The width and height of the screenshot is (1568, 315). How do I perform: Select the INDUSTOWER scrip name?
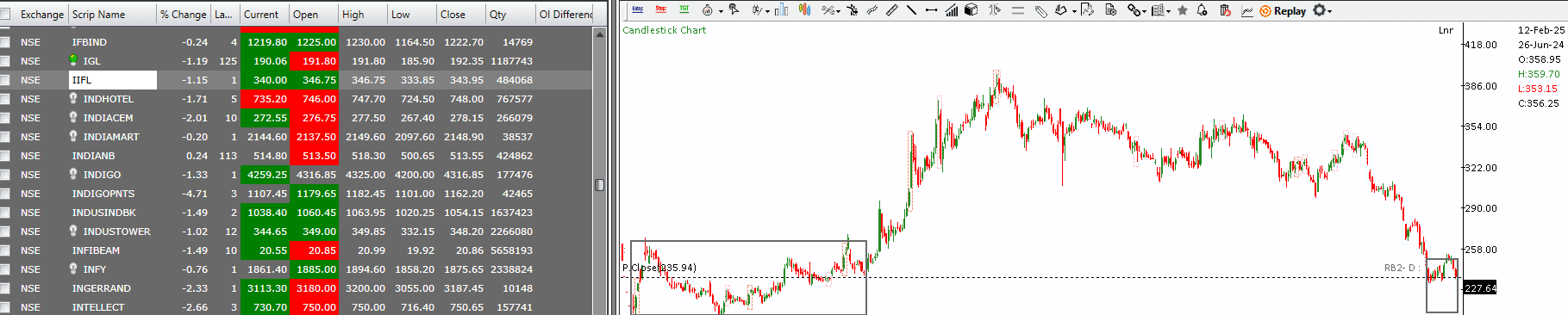pyautogui.click(x=116, y=232)
